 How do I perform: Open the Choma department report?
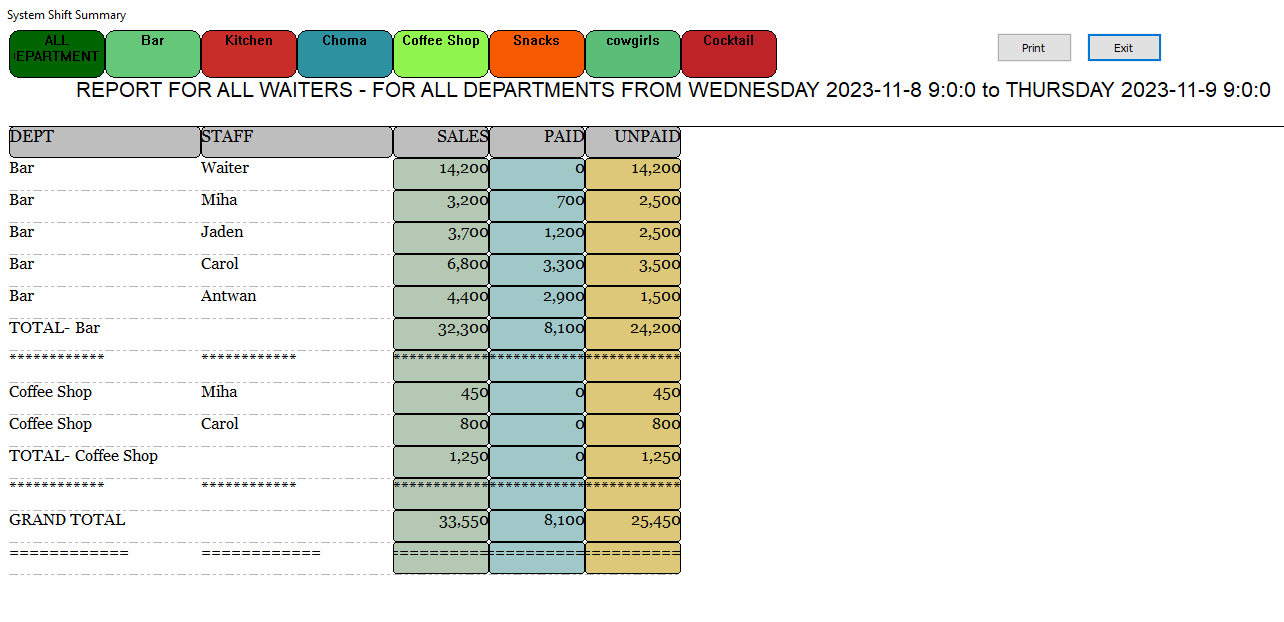345,54
